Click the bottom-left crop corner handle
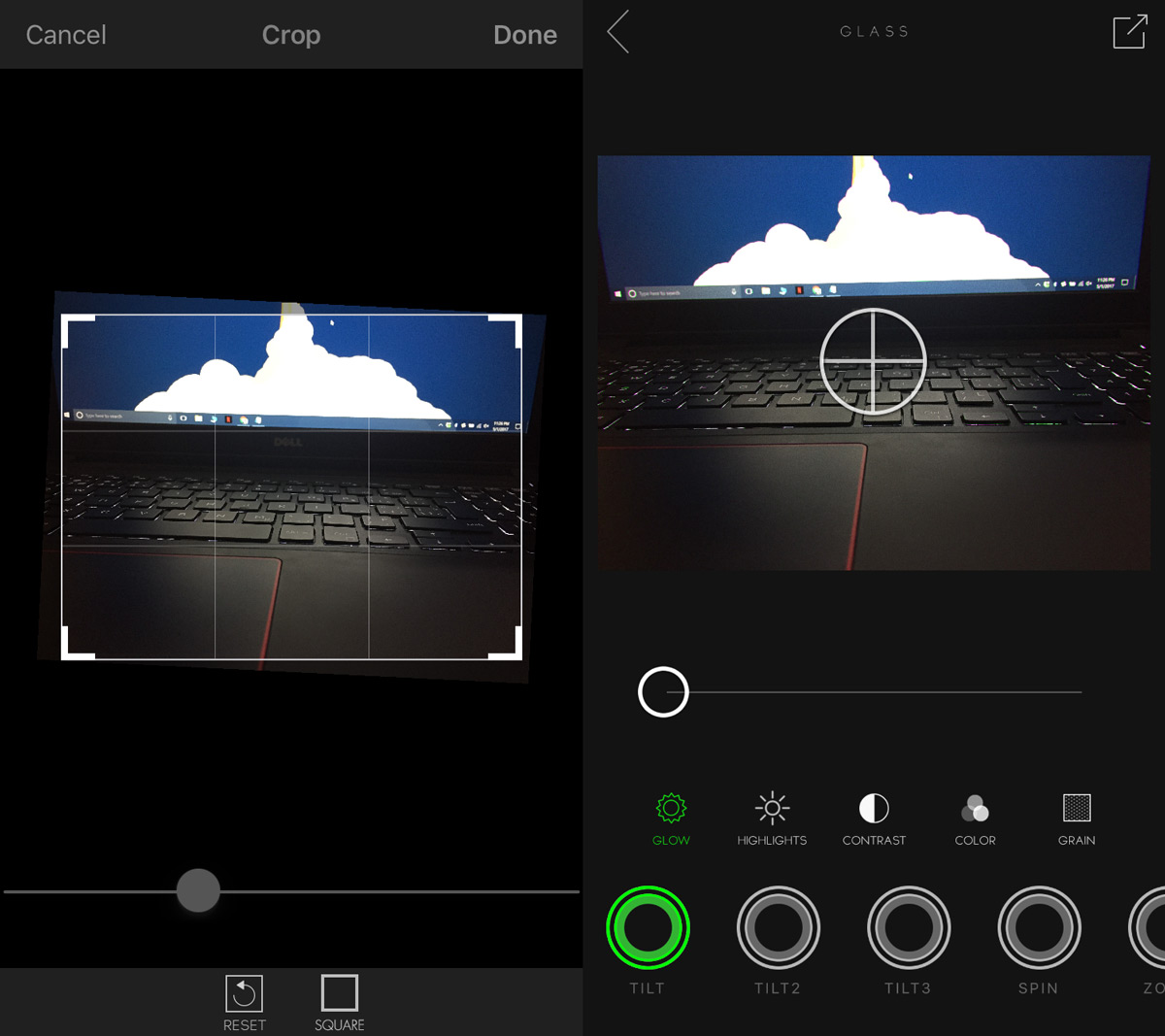This screenshot has height=1036, width=1165. 78,644
